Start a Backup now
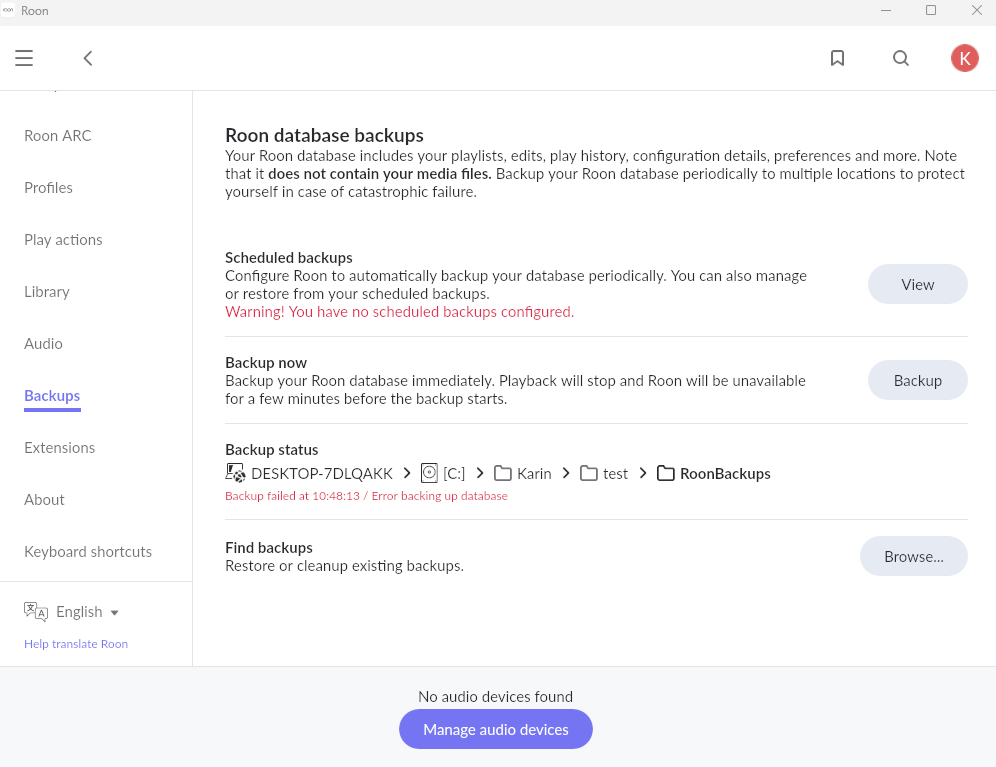996x767 pixels. pyautogui.click(x=917, y=380)
